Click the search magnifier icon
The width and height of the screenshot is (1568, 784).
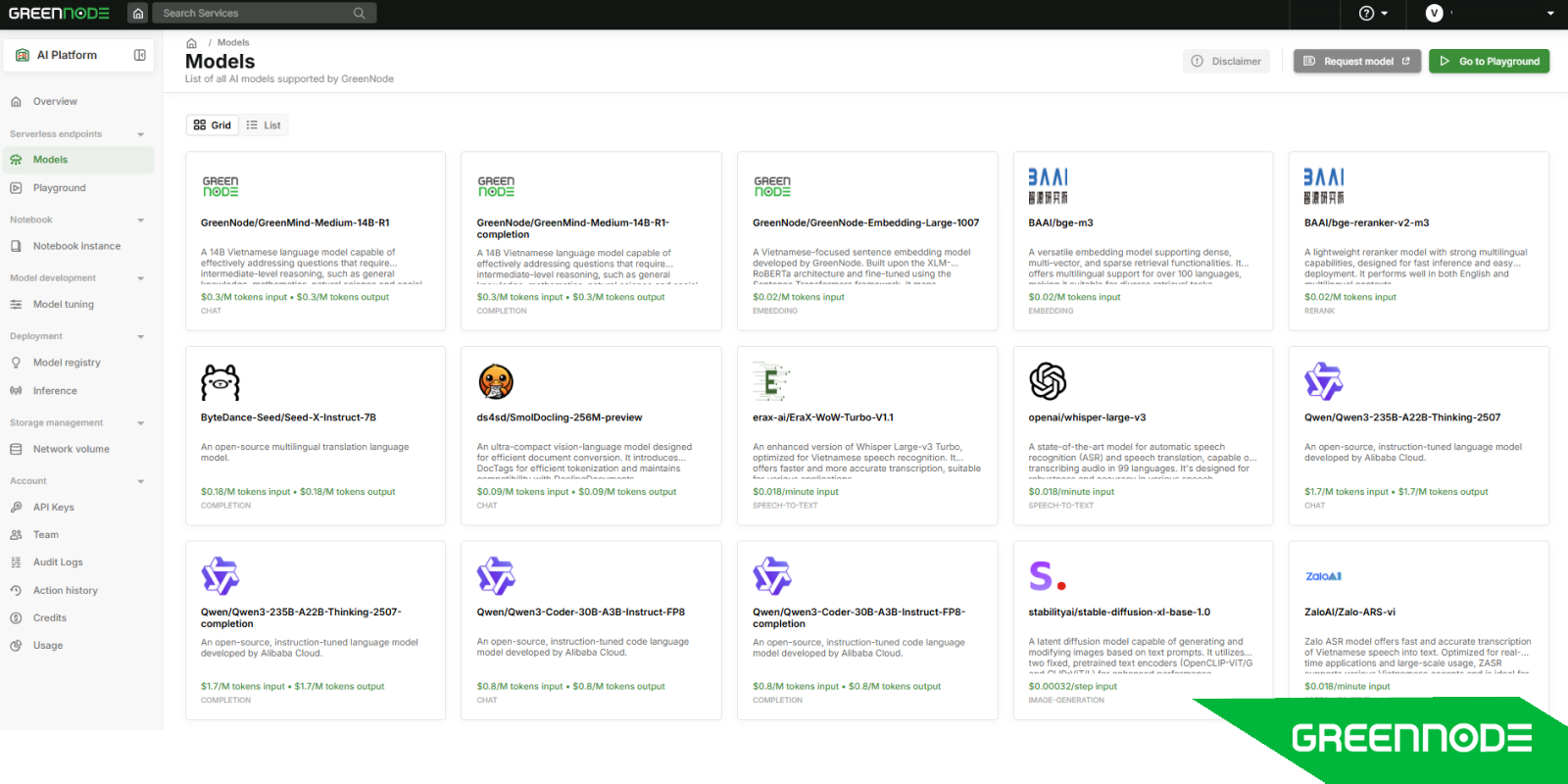pyautogui.click(x=360, y=13)
